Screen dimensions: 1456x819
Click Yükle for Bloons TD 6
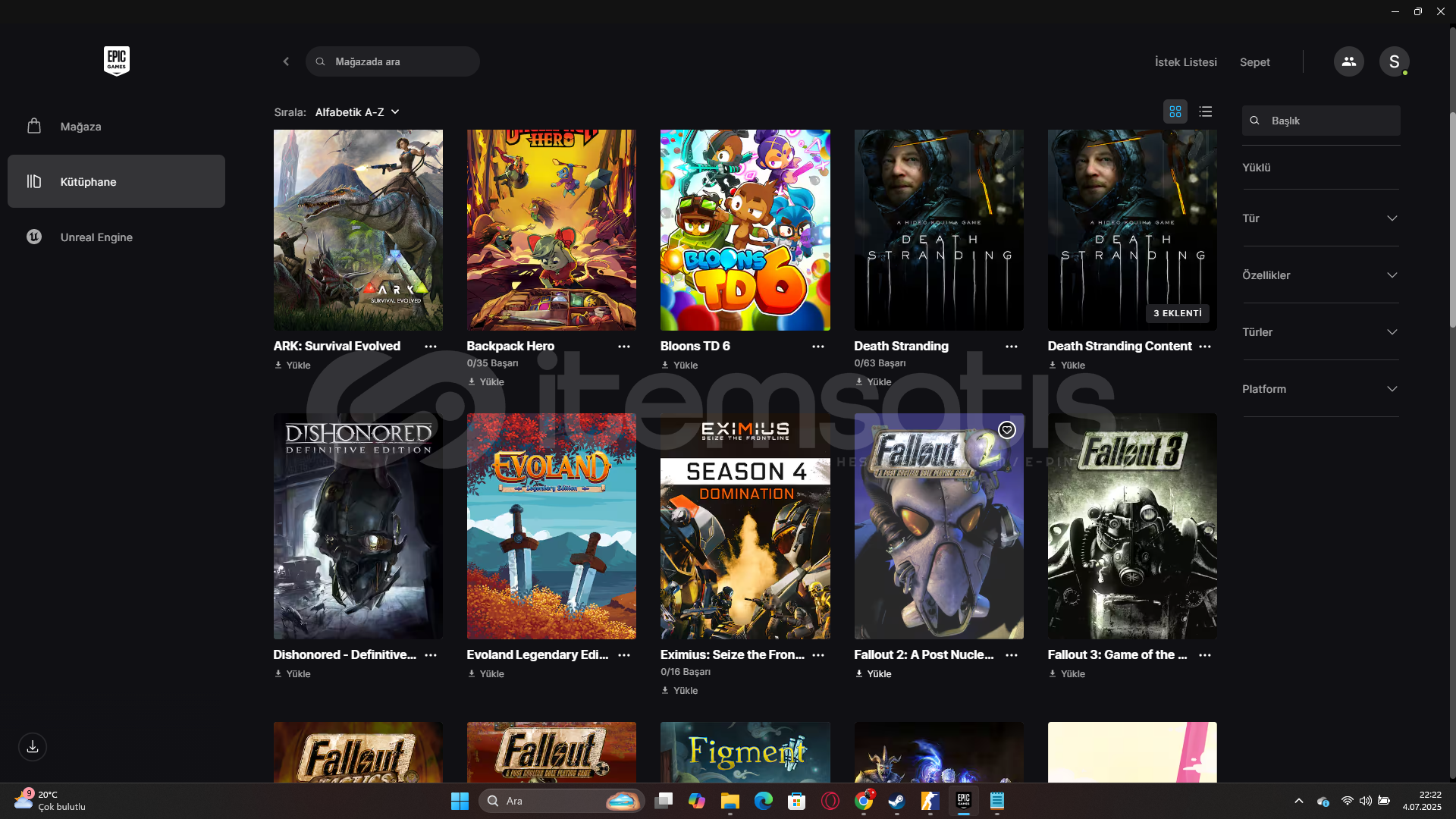679,366
